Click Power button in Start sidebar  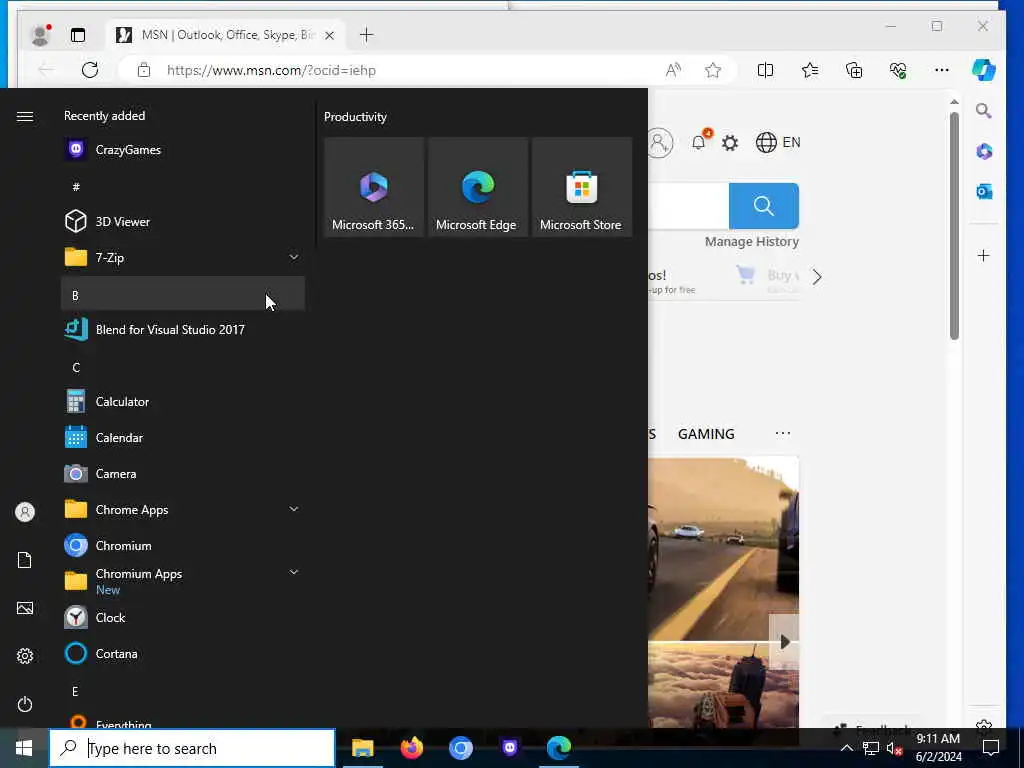pyautogui.click(x=25, y=704)
